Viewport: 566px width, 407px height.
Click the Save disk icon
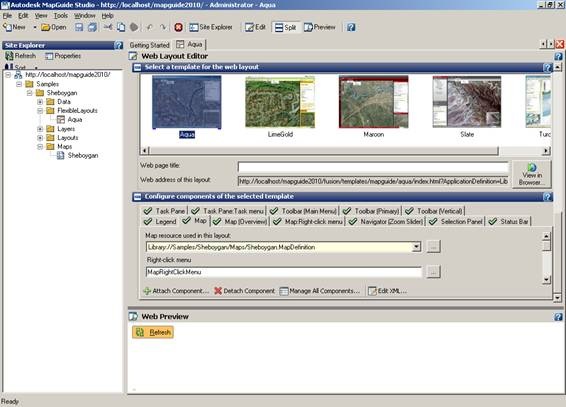79,27
